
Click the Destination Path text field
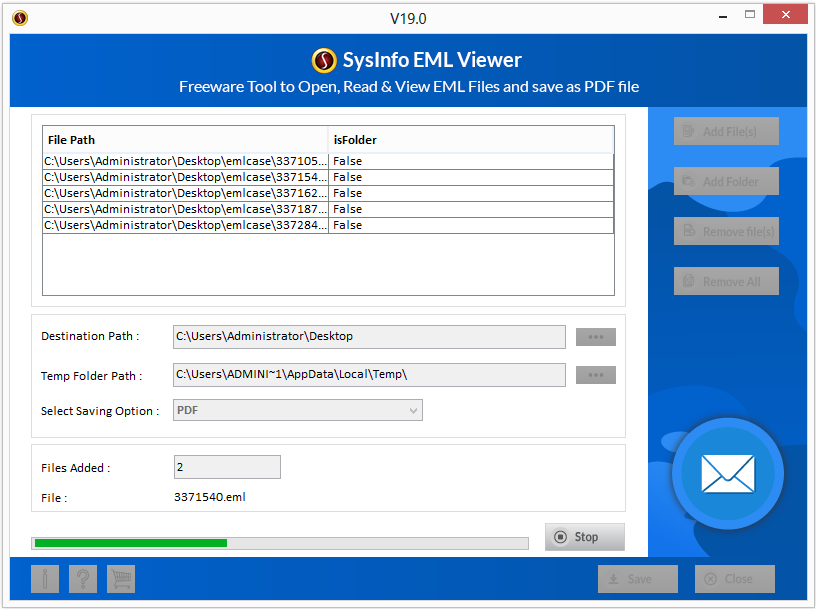click(x=369, y=337)
